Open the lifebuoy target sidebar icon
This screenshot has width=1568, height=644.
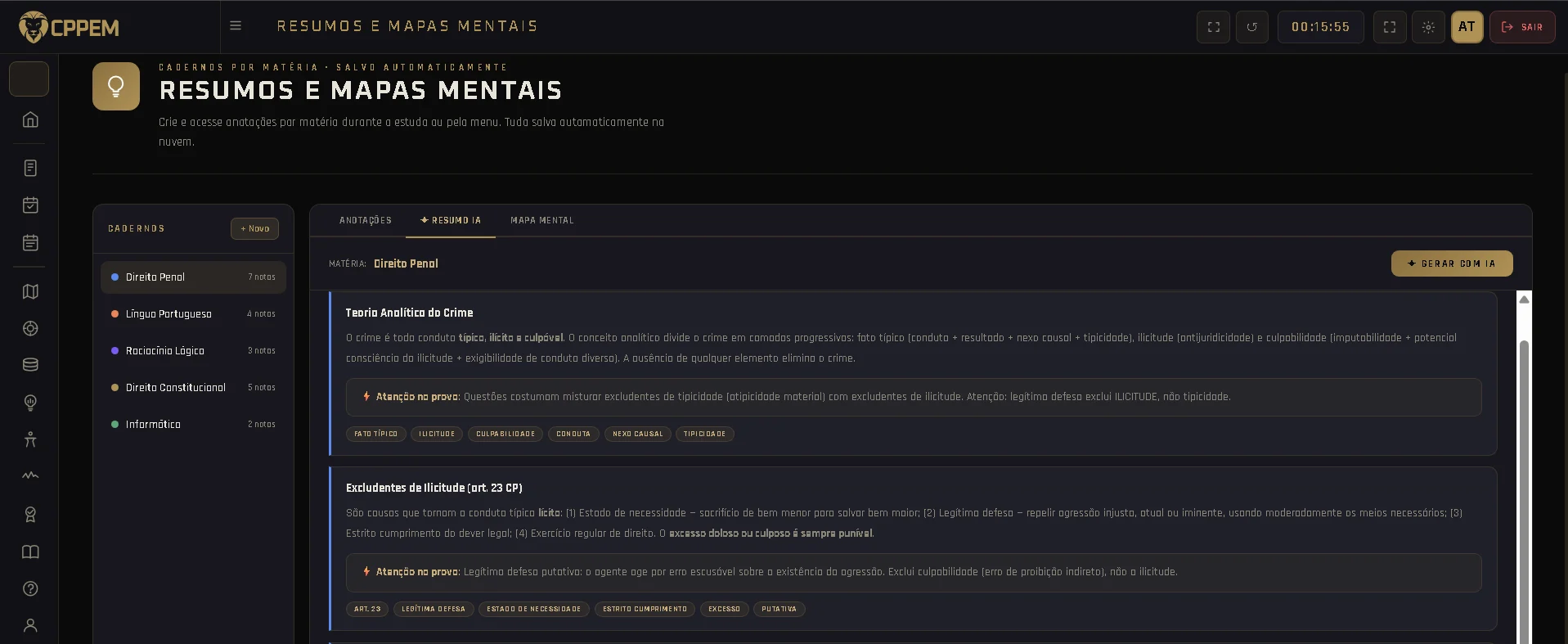coord(30,328)
